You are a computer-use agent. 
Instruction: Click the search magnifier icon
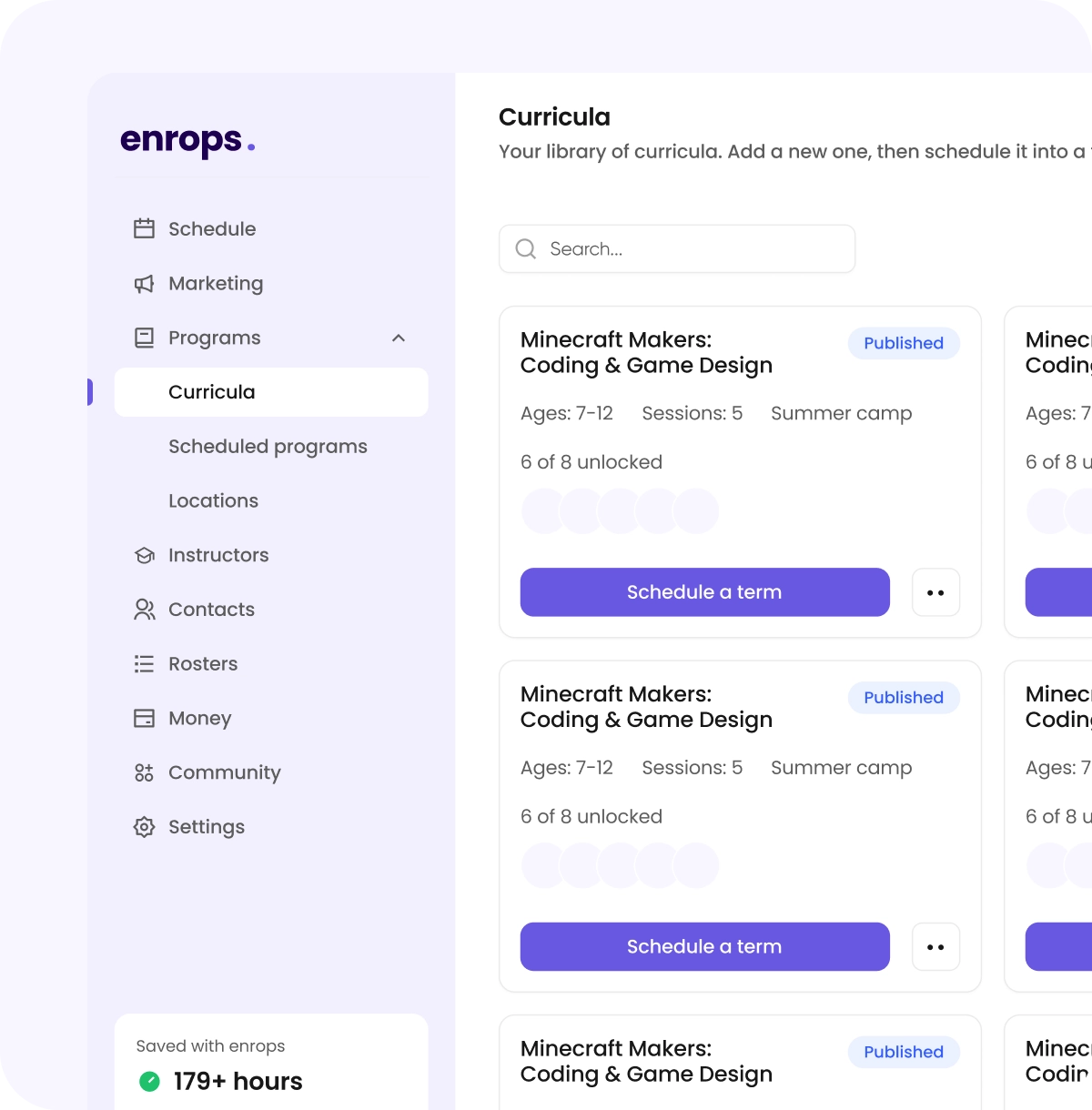[526, 248]
